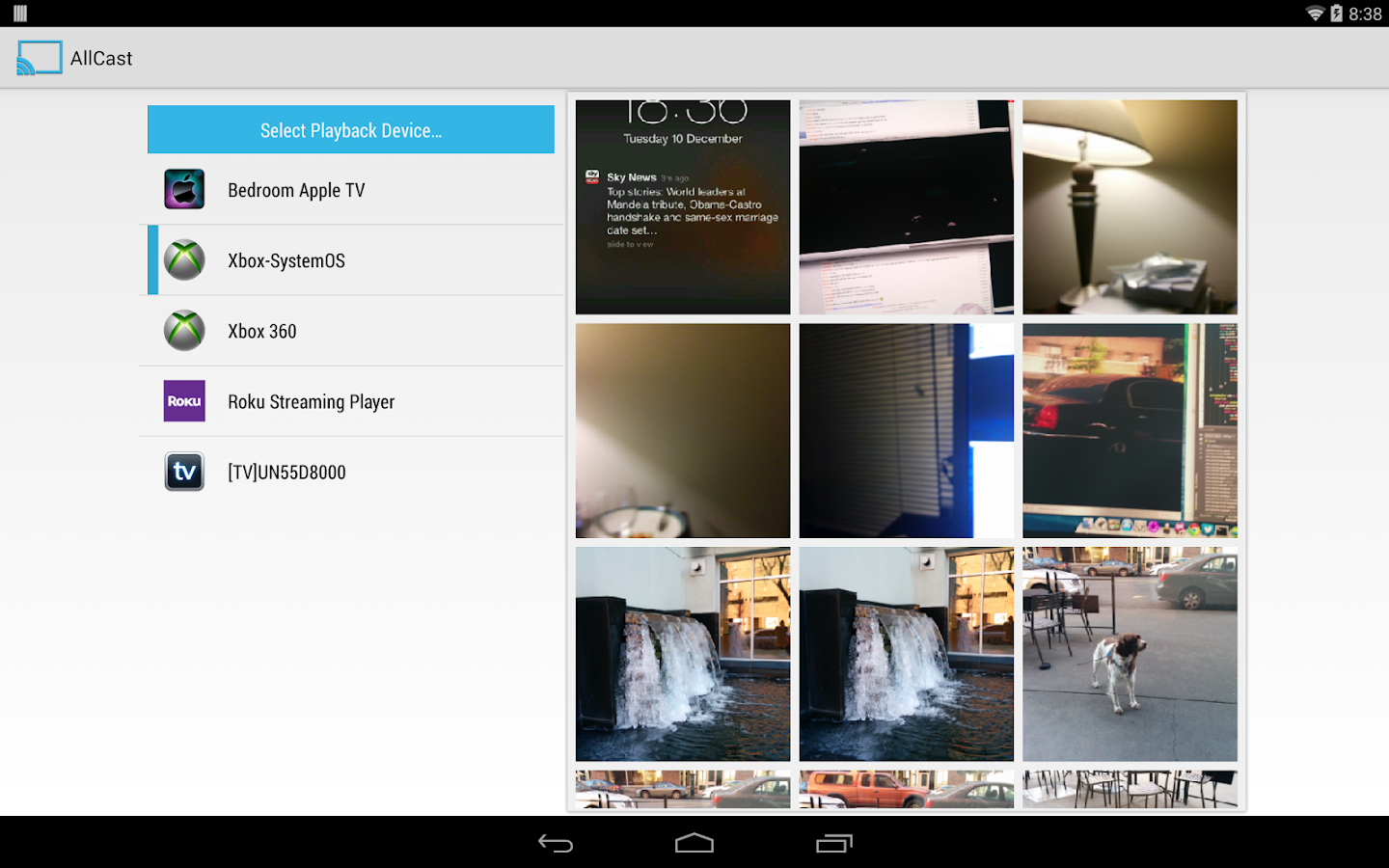The image size is (1389, 868).
Task: Click the Samsung TV icon
Action: pos(184,472)
